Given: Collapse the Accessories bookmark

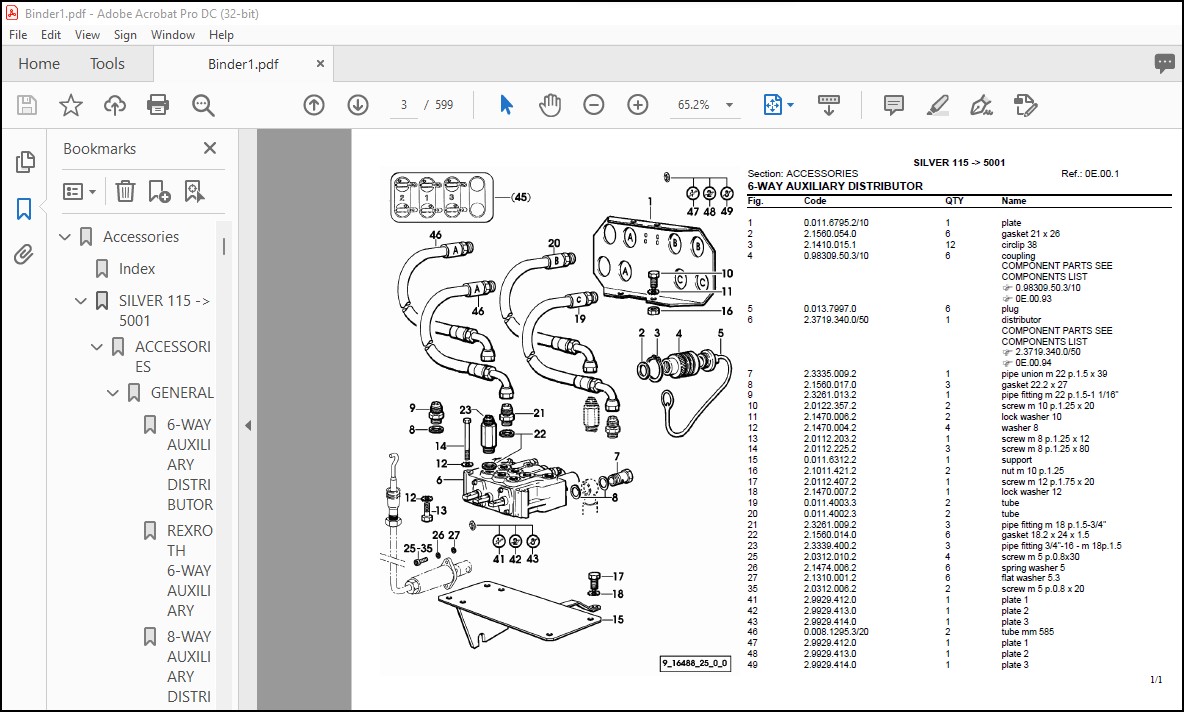Looking at the screenshot, I should click(65, 237).
